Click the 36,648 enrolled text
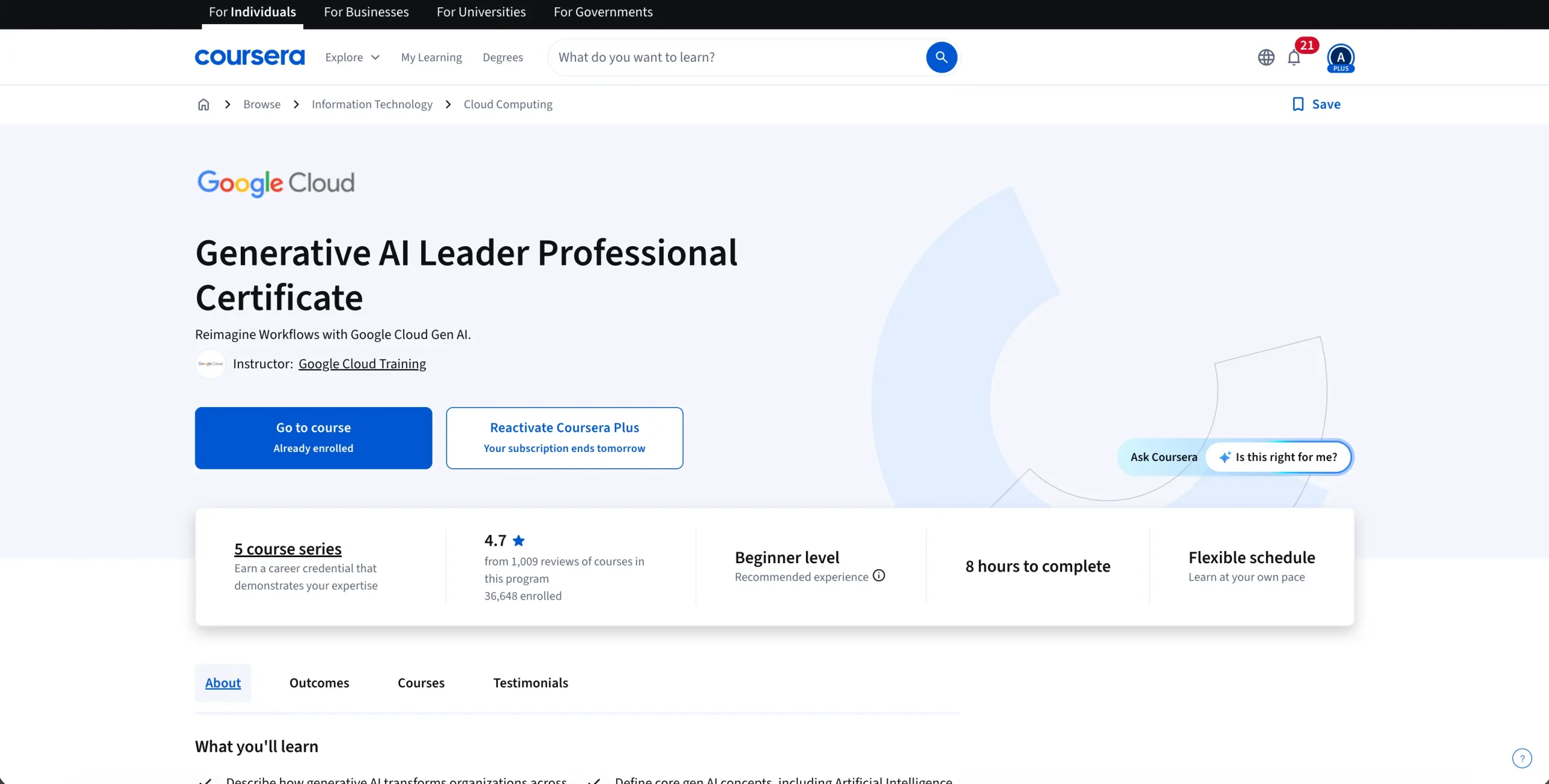 [x=523, y=596]
